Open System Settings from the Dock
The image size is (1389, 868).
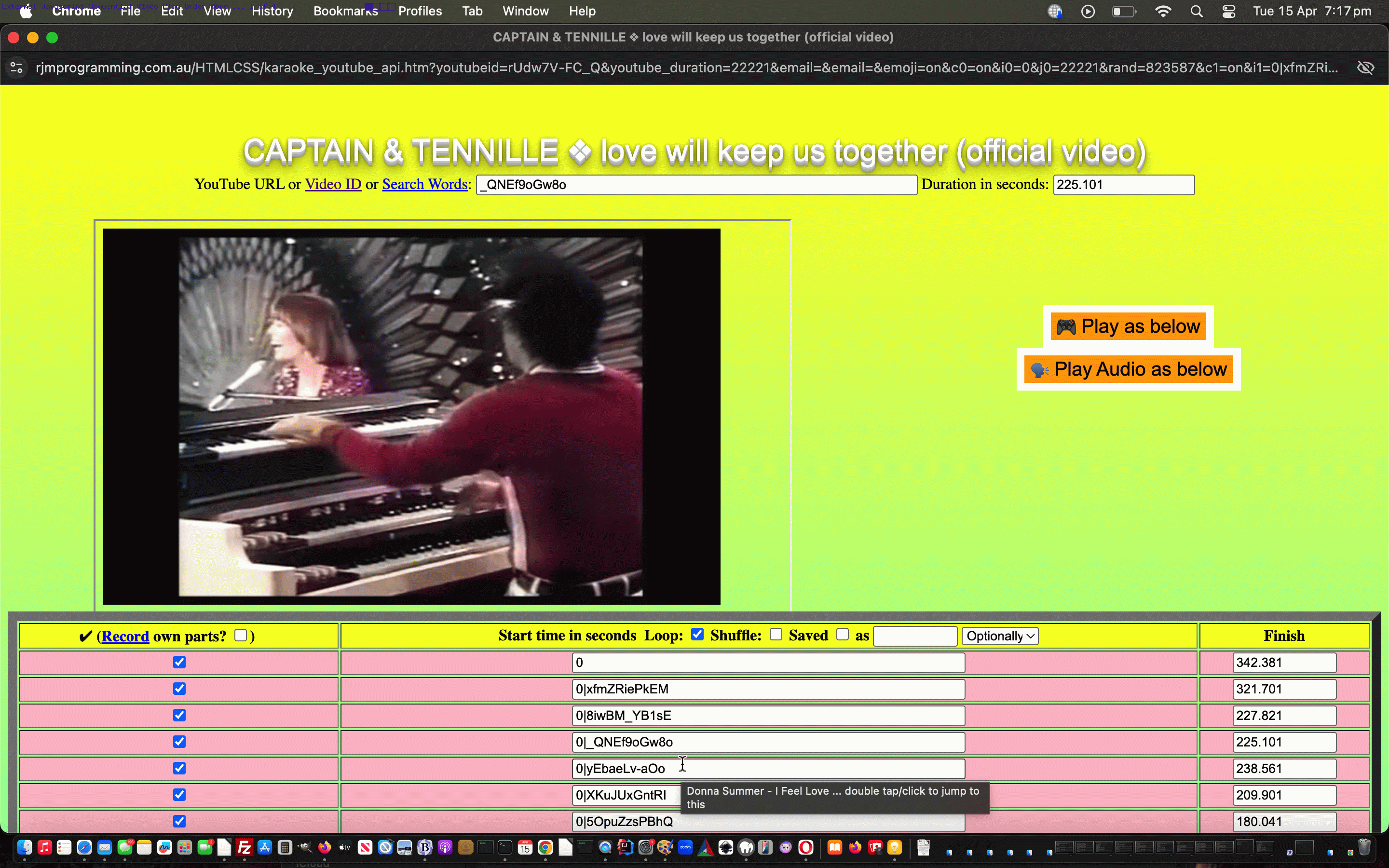pos(645,847)
